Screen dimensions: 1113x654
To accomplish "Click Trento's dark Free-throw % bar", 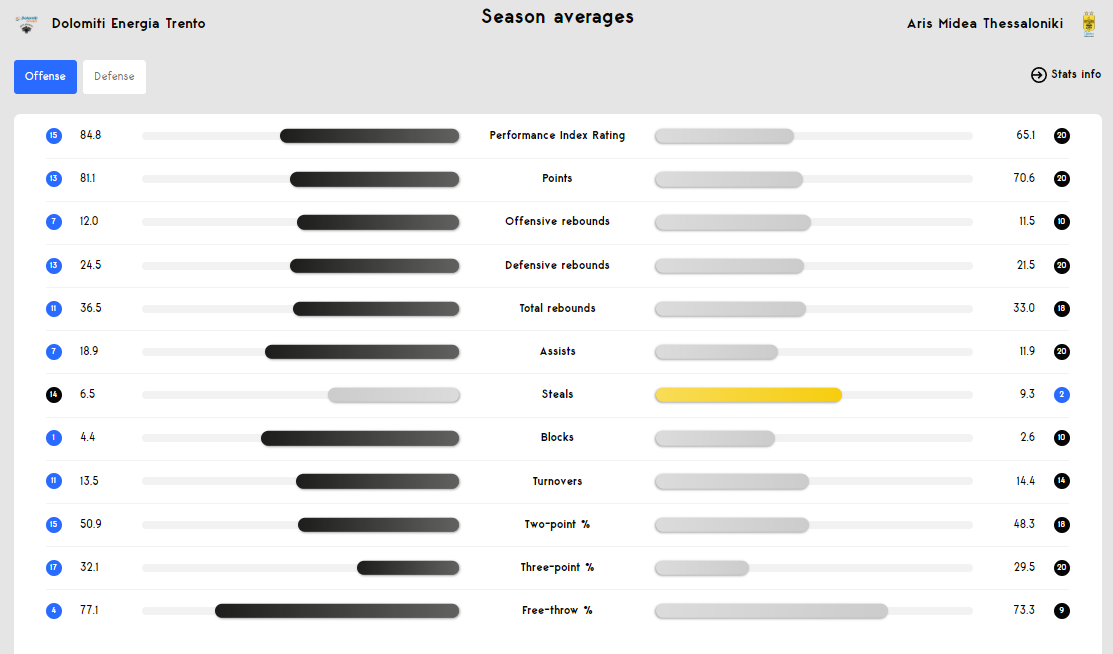I will 337,611.
